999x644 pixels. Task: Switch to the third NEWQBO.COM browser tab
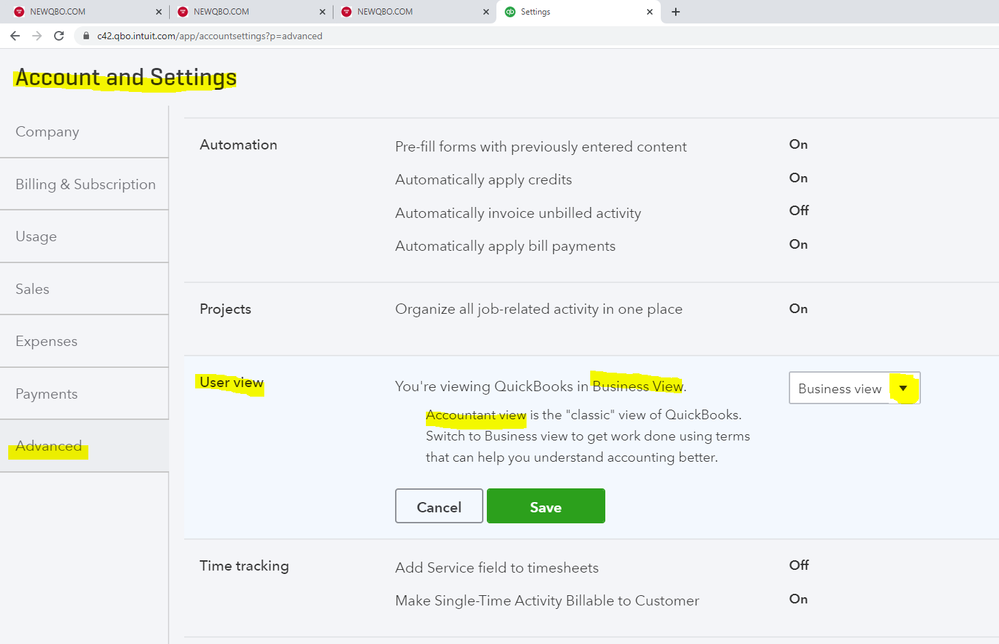[385, 12]
